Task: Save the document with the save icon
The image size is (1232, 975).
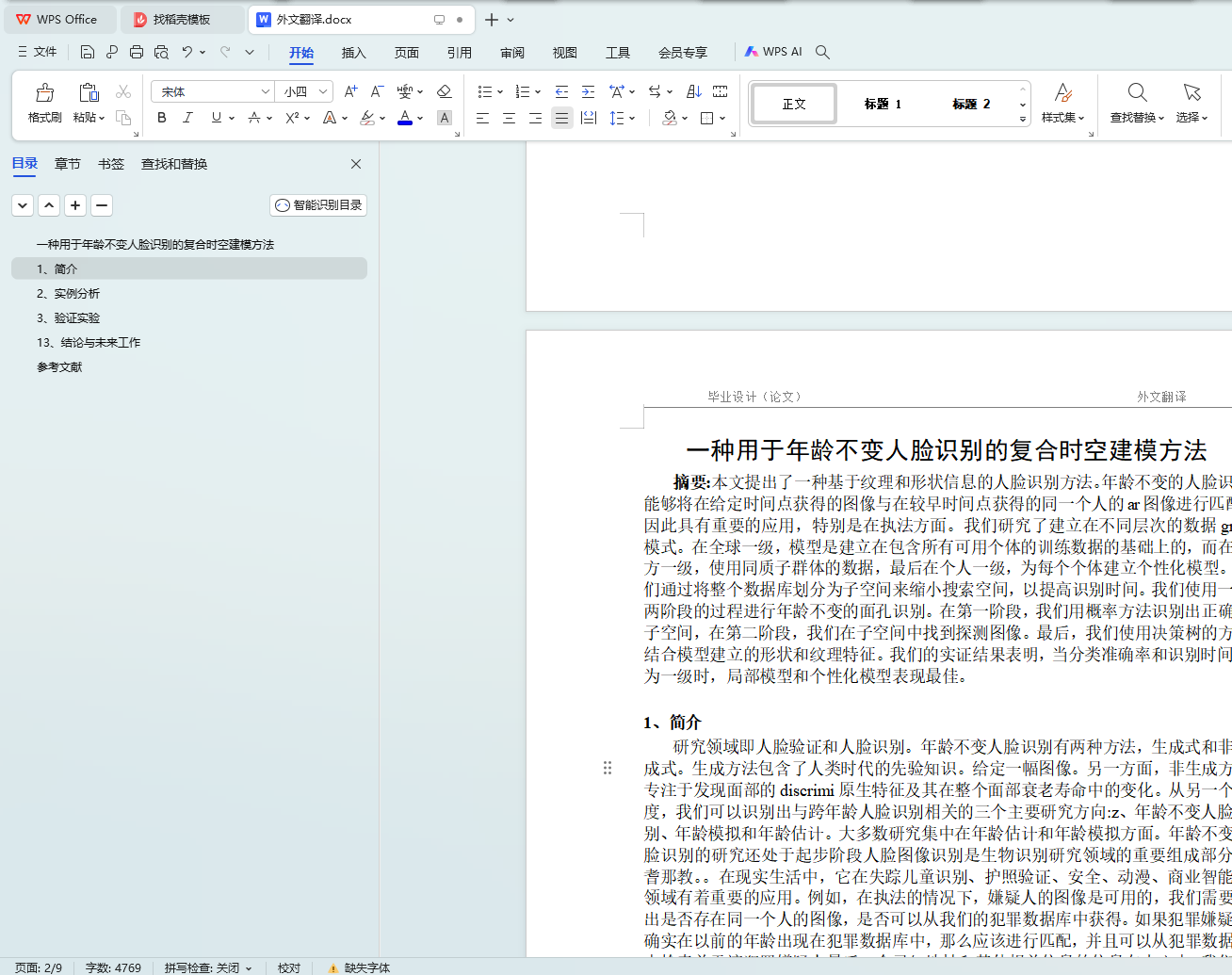Action: pyautogui.click(x=88, y=52)
